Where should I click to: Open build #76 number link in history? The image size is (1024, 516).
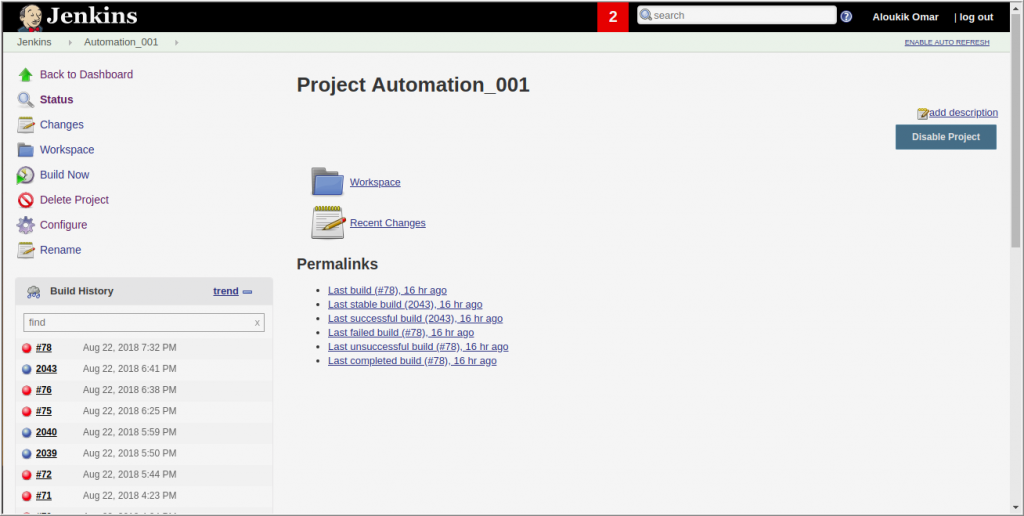pyautogui.click(x=44, y=390)
